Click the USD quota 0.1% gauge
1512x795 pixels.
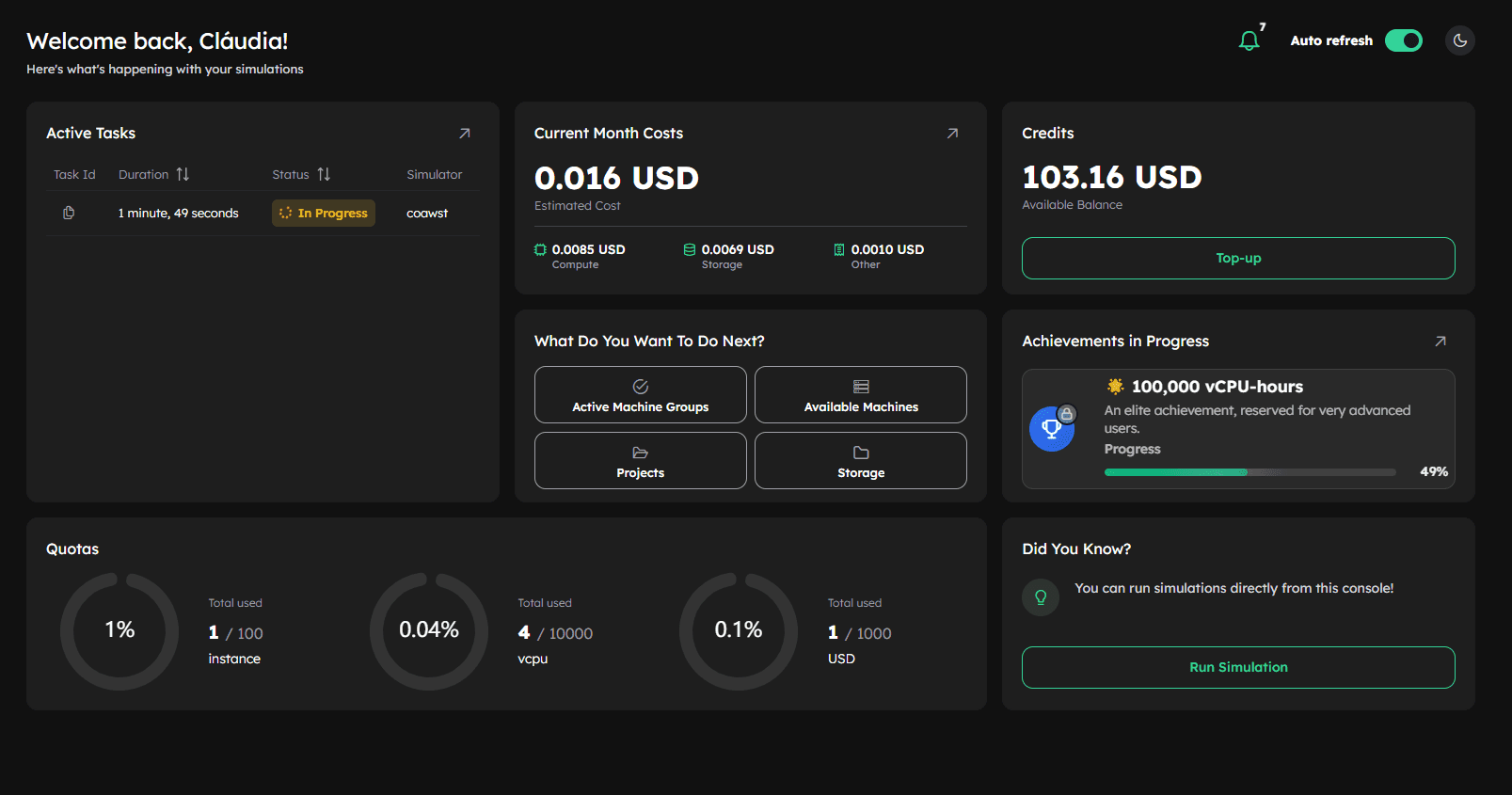pos(739,631)
